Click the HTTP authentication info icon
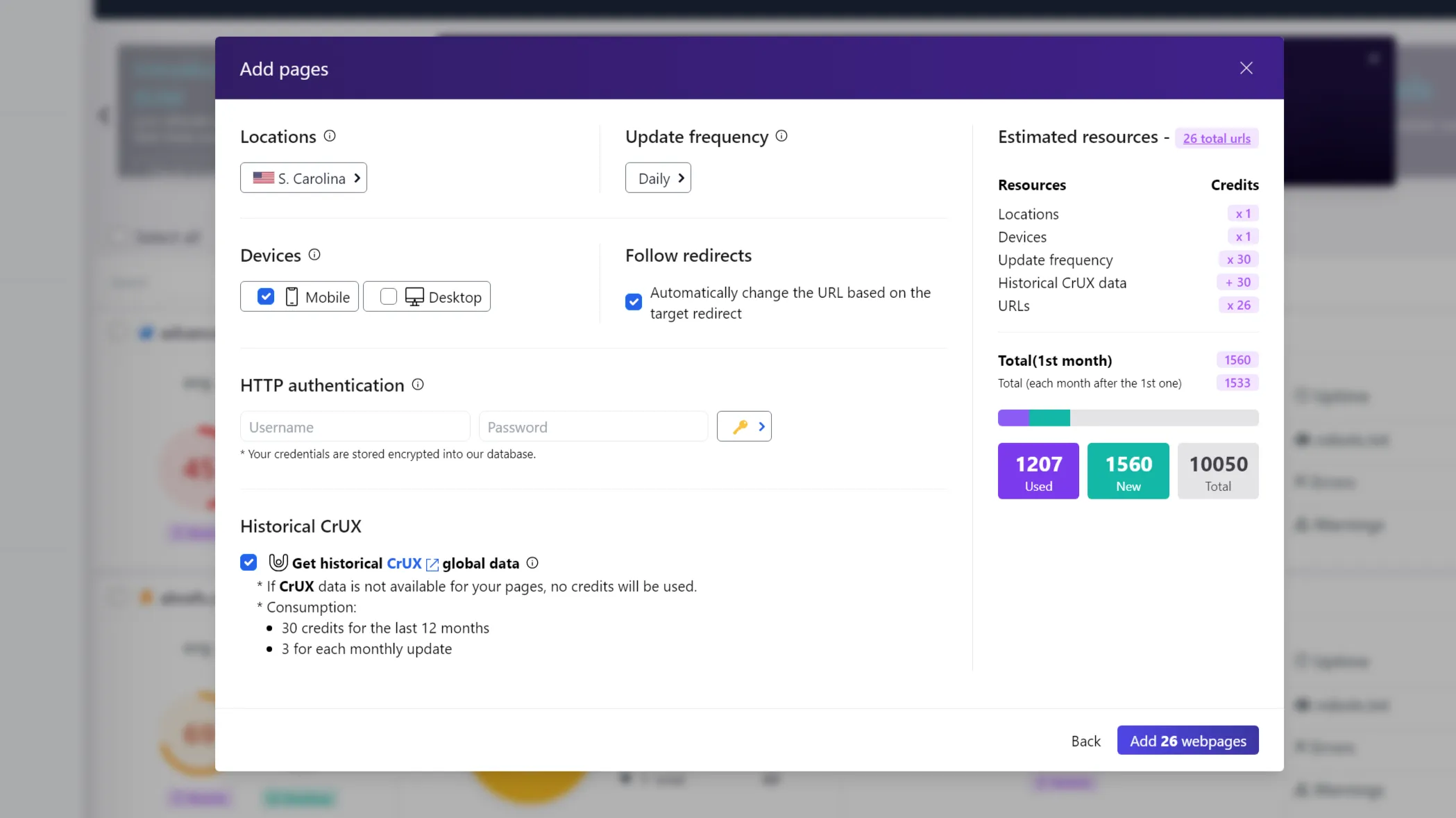 click(x=418, y=385)
